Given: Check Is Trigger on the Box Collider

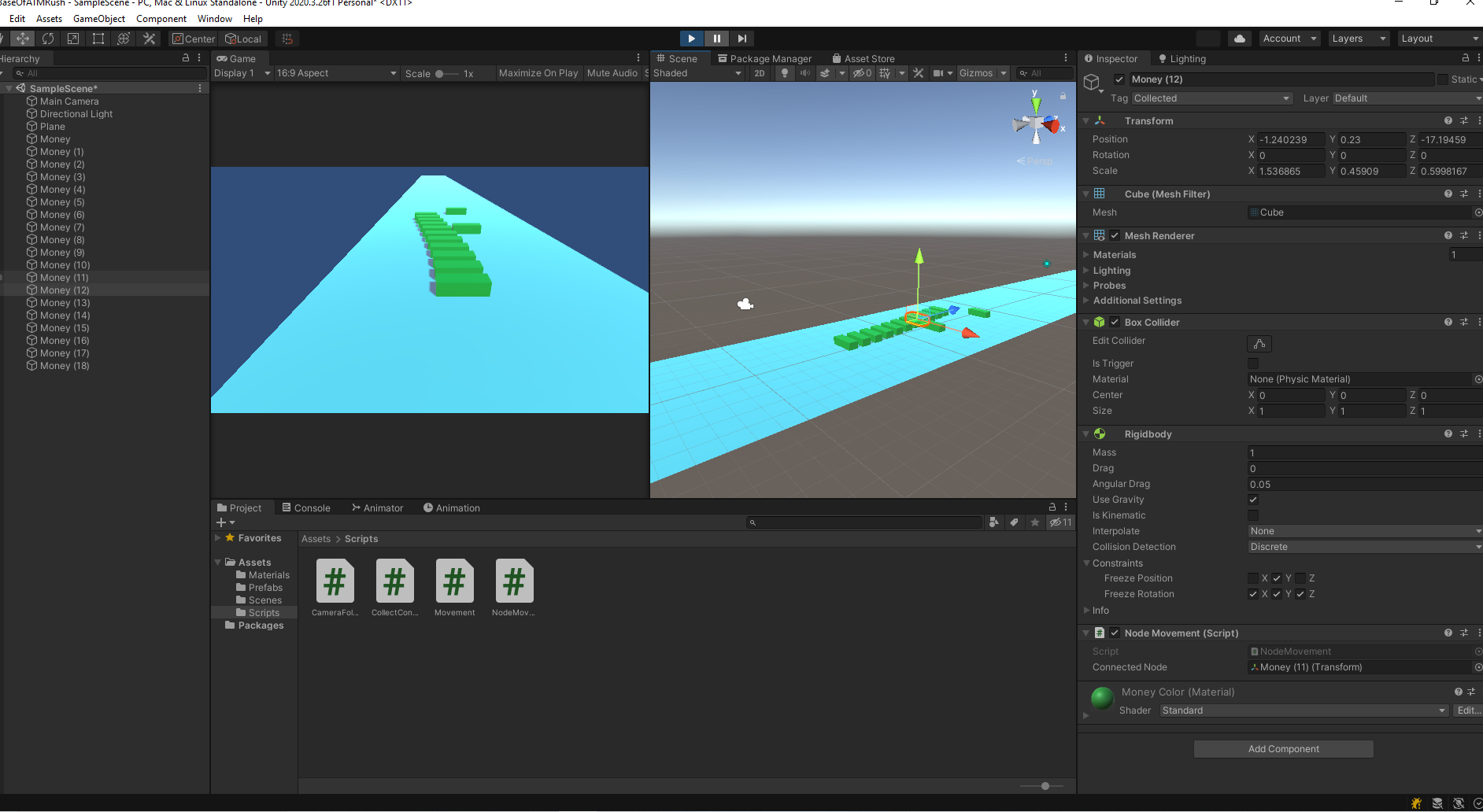Looking at the screenshot, I should (x=1253, y=363).
